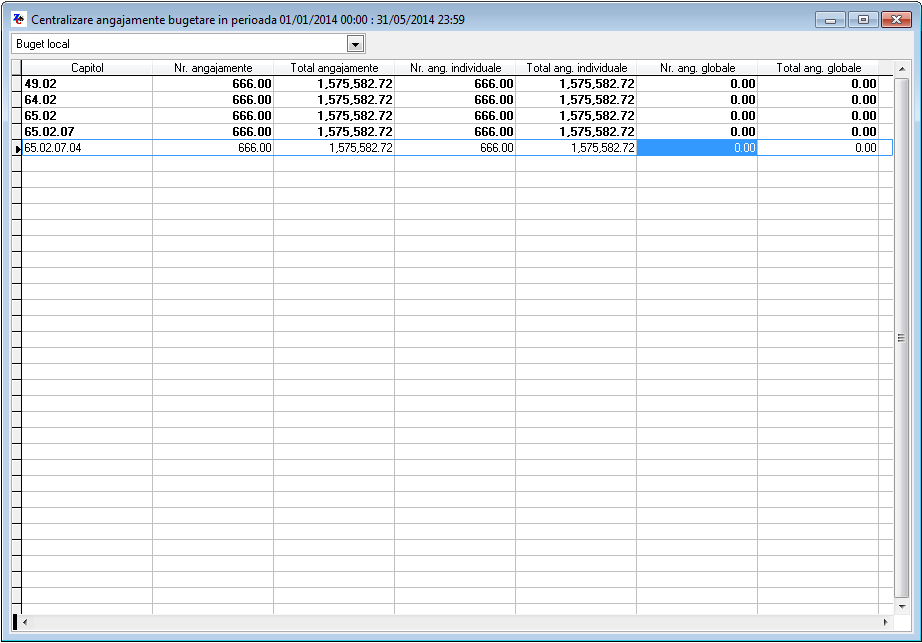
Task: Click the row selector for row 49.02
Action: click(x=17, y=83)
